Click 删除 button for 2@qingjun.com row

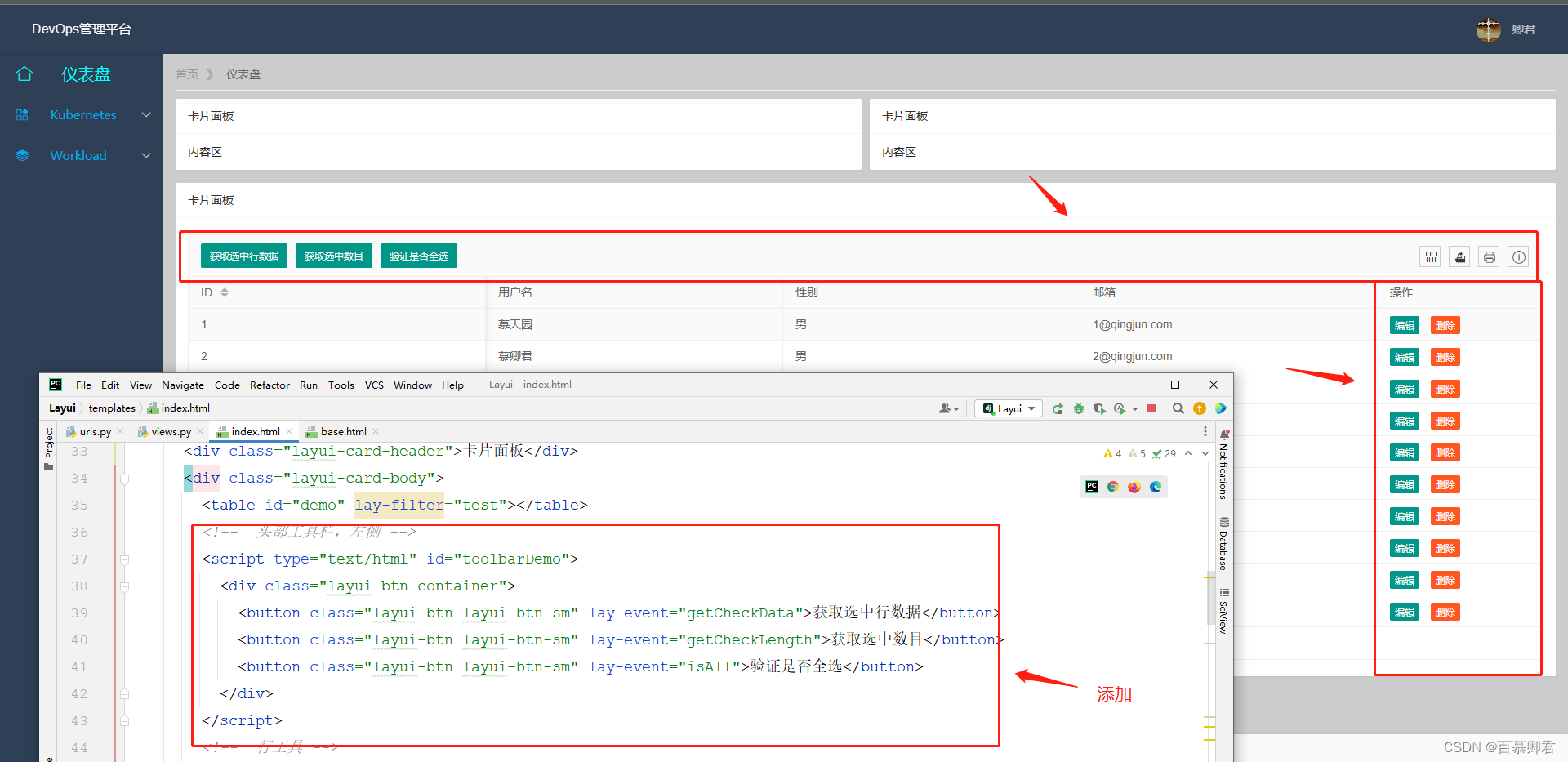point(1445,357)
